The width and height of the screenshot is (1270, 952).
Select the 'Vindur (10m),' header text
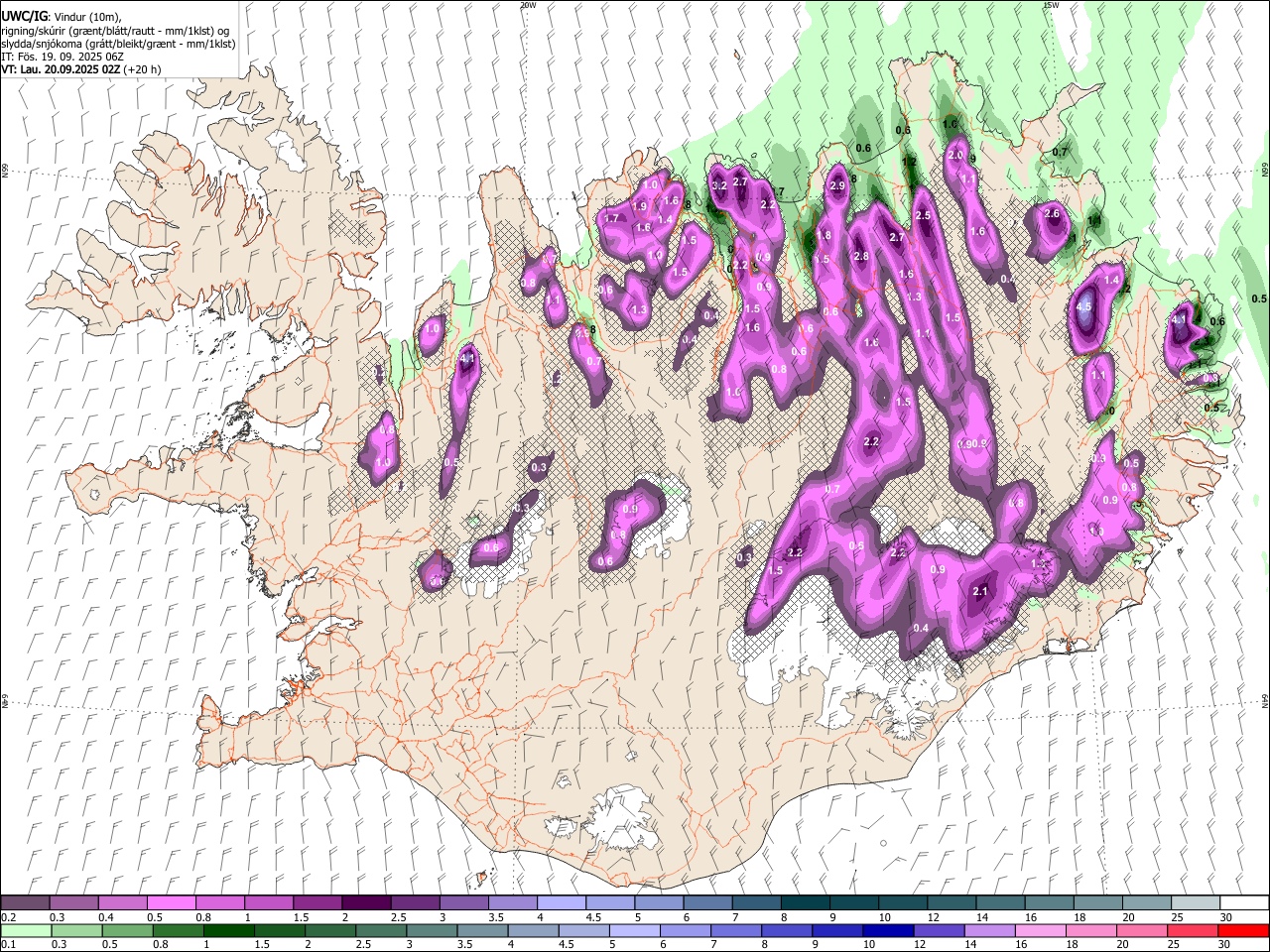(87, 17)
